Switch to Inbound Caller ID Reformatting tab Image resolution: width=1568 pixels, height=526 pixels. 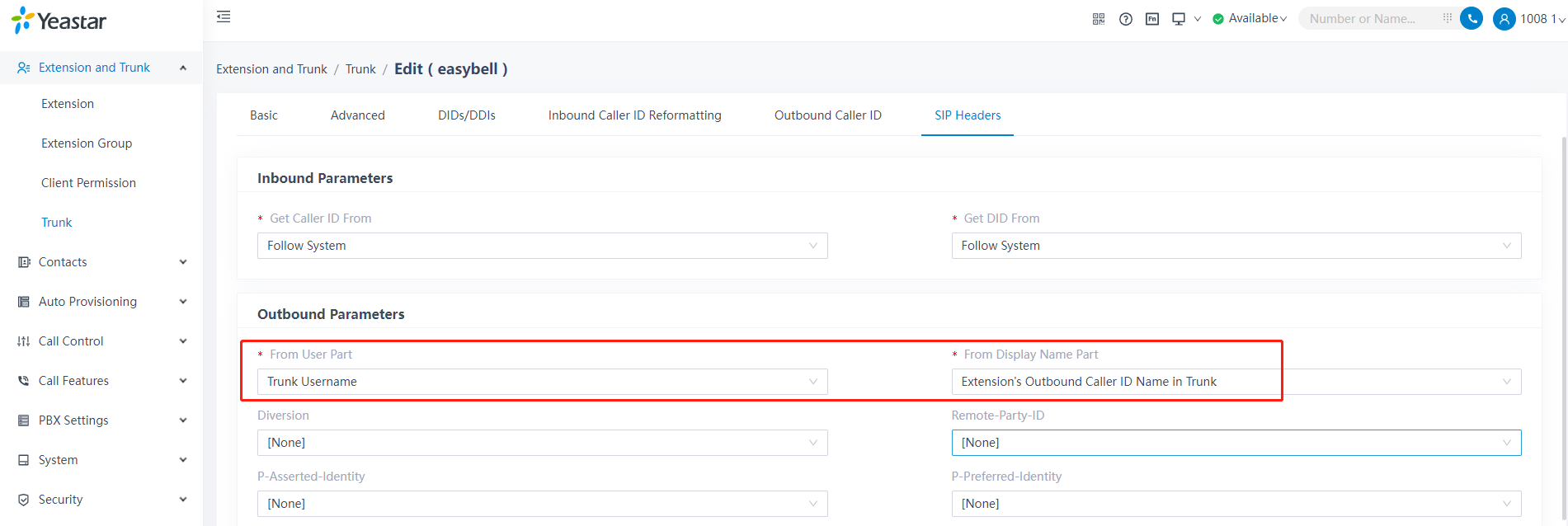pyautogui.click(x=635, y=115)
